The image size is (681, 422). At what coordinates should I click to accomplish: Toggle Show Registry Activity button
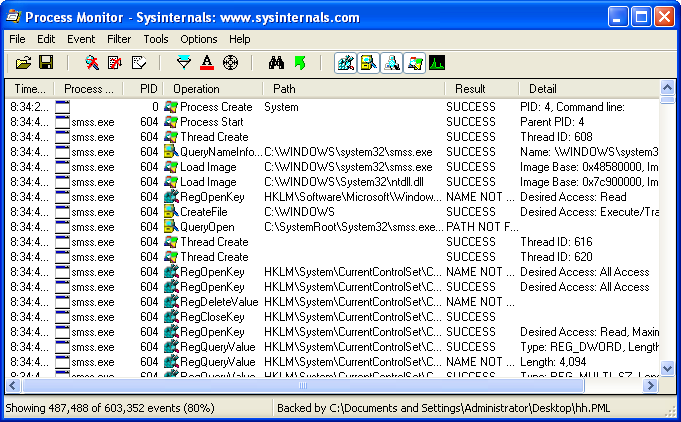(x=345, y=63)
